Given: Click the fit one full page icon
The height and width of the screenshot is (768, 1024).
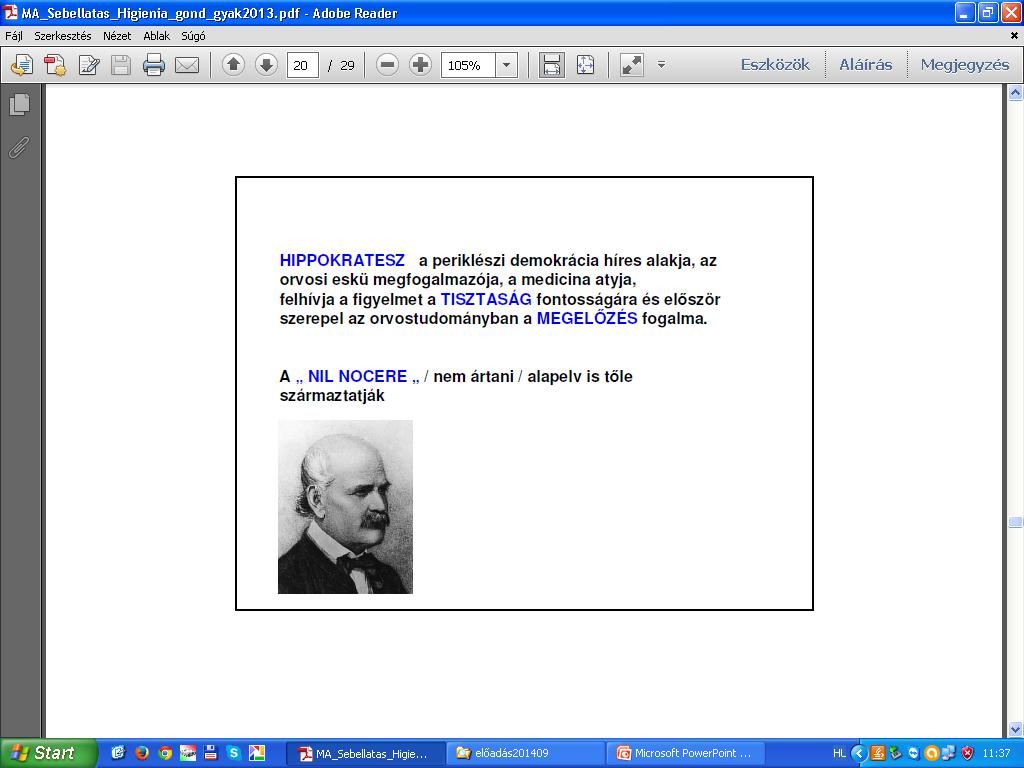Looking at the screenshot, I should [585, 65].
